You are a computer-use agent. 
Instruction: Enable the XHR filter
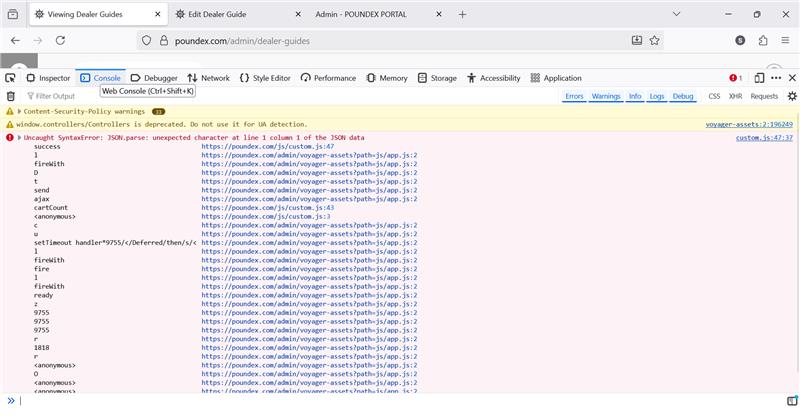735,96
